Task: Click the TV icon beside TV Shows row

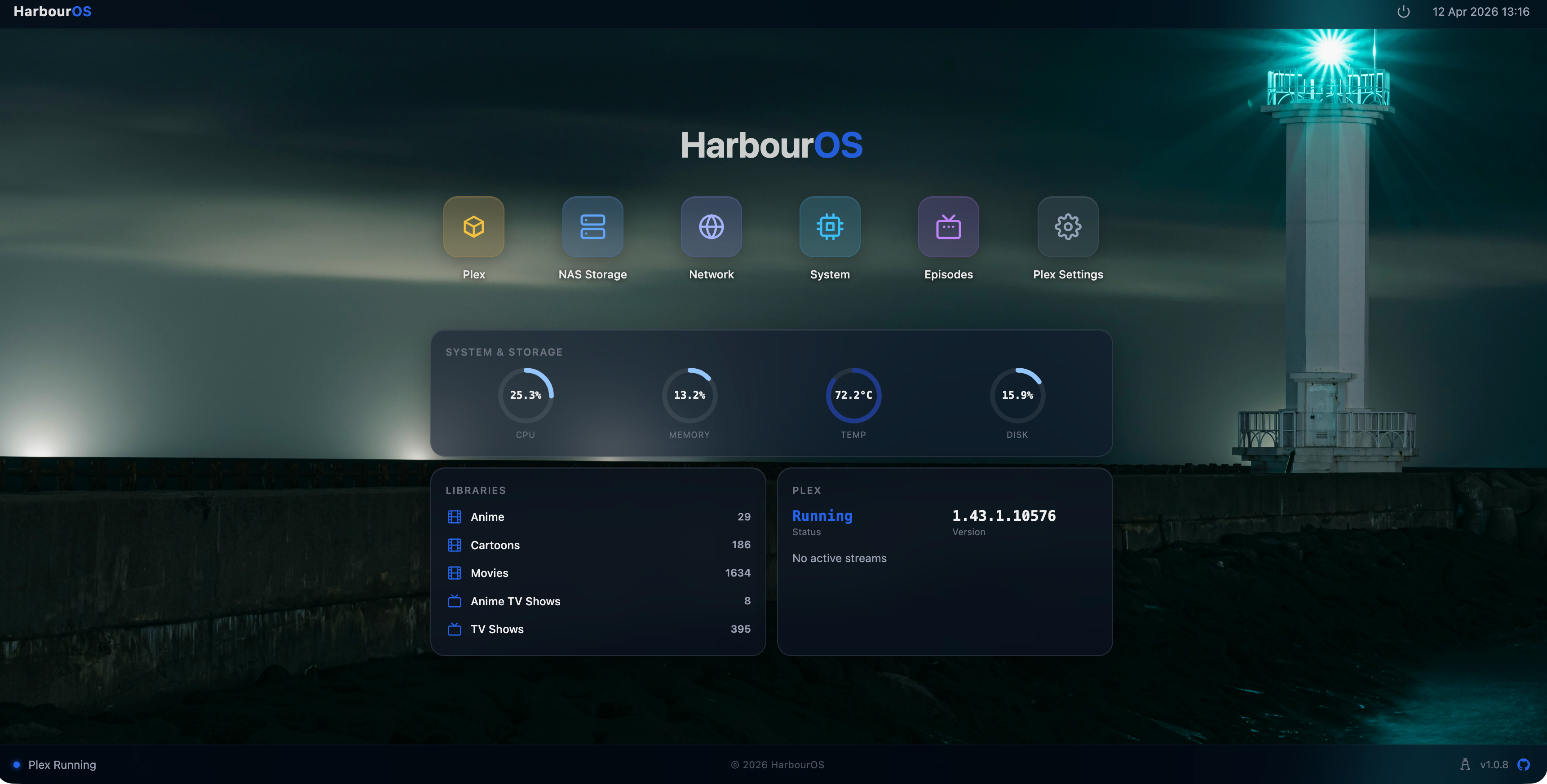Action: pyautogui.click(x=455, y=629)
